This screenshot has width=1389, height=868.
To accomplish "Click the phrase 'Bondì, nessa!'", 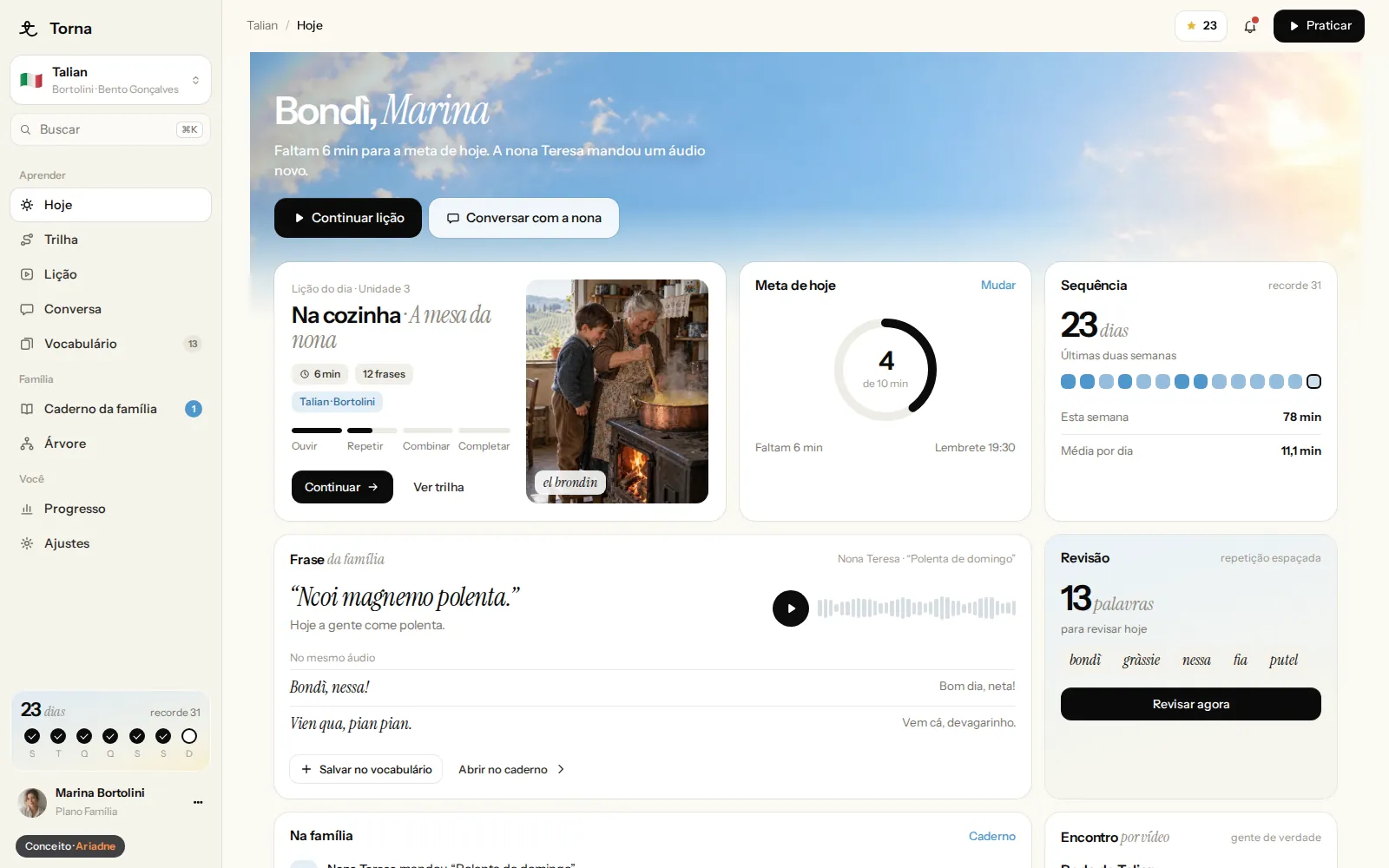I will [330, 687].
